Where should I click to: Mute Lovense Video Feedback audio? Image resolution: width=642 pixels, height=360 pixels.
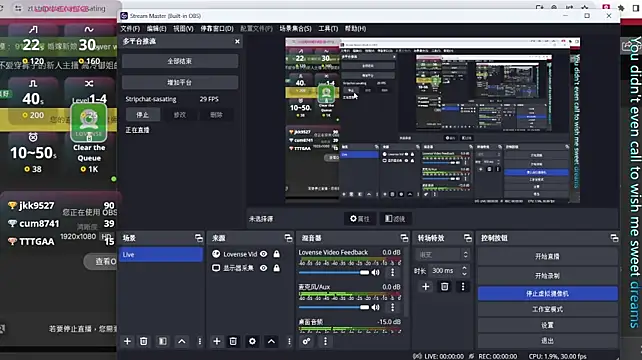(375, 272)
